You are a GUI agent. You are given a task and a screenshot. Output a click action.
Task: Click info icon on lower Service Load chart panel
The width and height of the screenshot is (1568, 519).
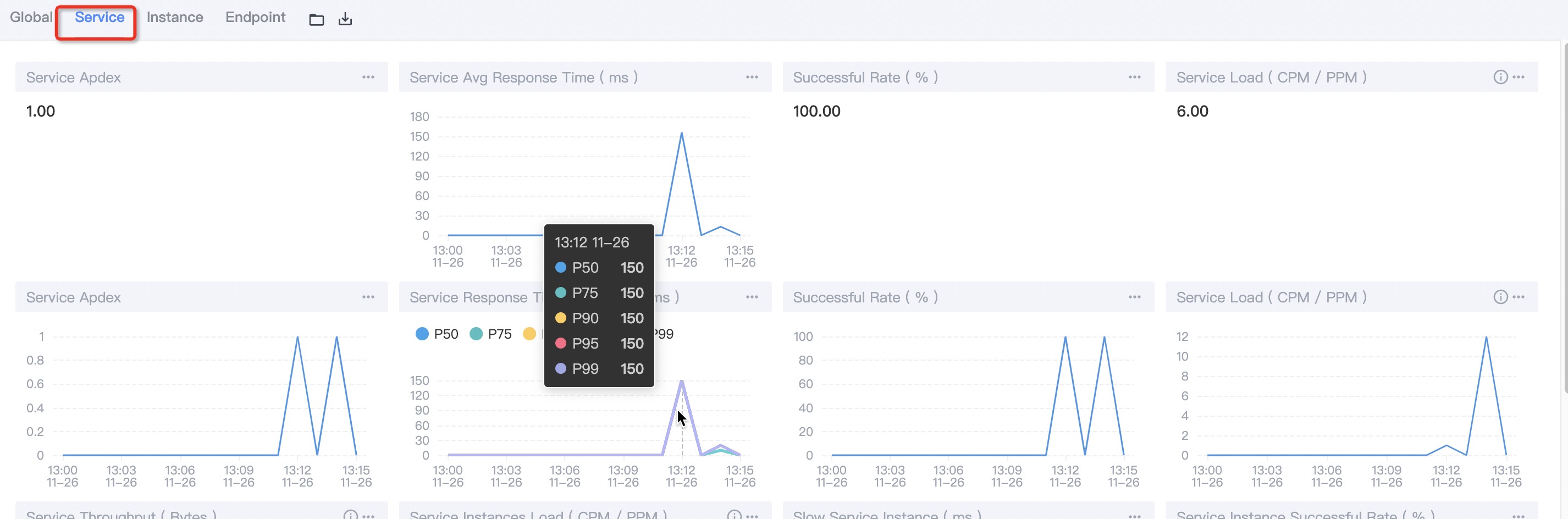pos(1500,297)
